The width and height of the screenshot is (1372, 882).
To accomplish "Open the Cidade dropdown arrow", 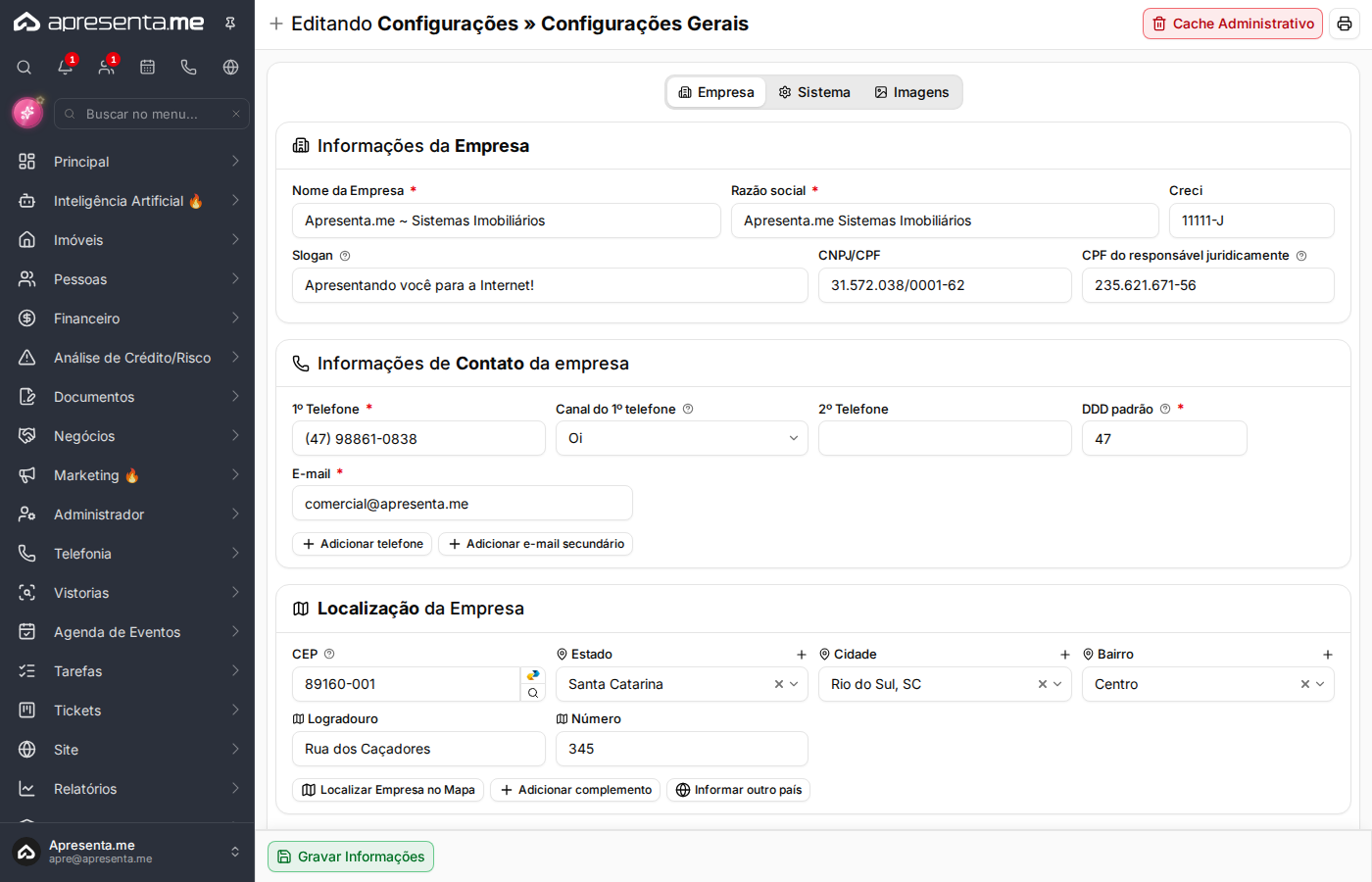I will (1057, 684).
